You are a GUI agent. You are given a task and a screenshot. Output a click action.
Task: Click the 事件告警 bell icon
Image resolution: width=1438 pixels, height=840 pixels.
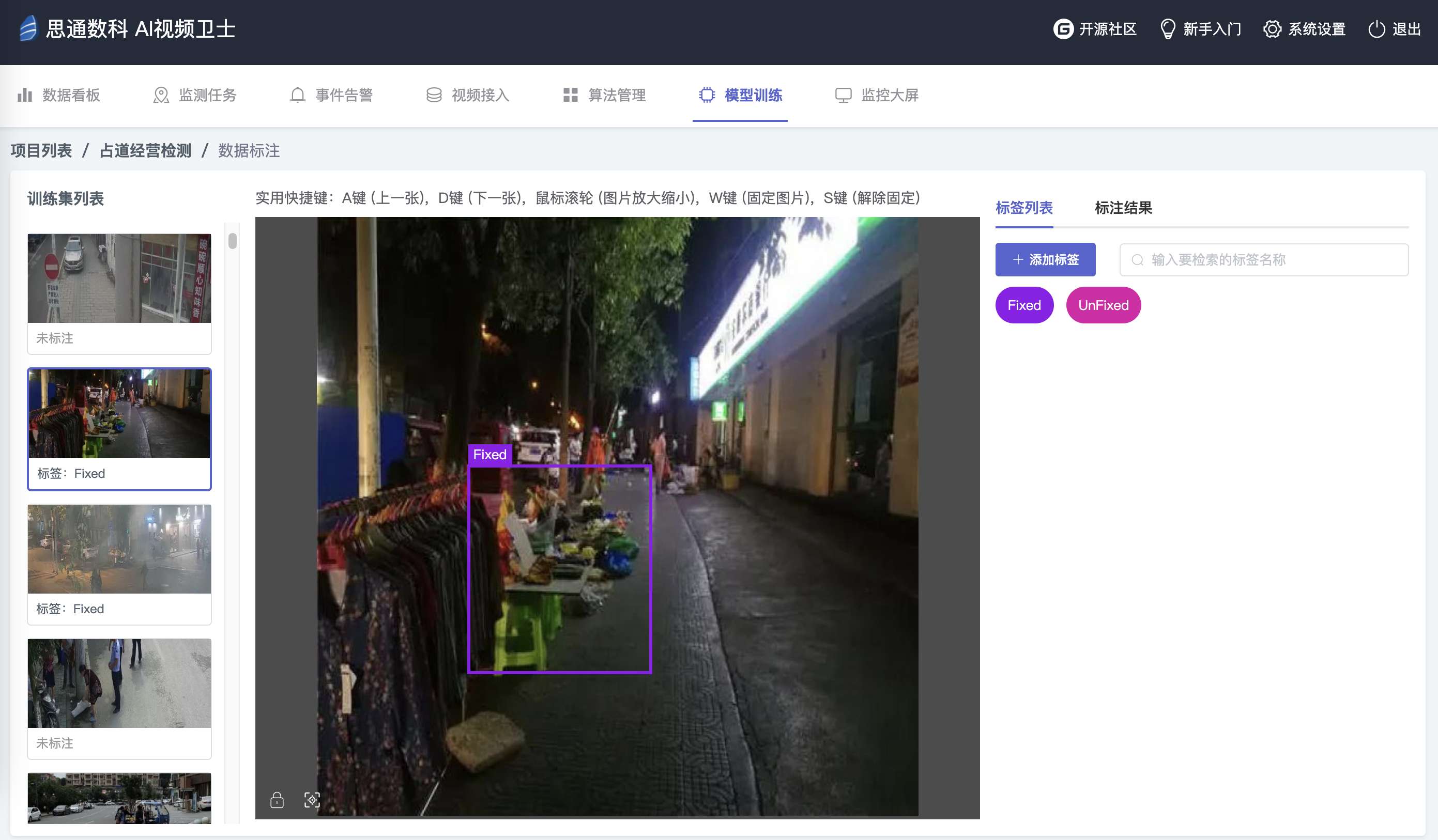coord(297,95)
